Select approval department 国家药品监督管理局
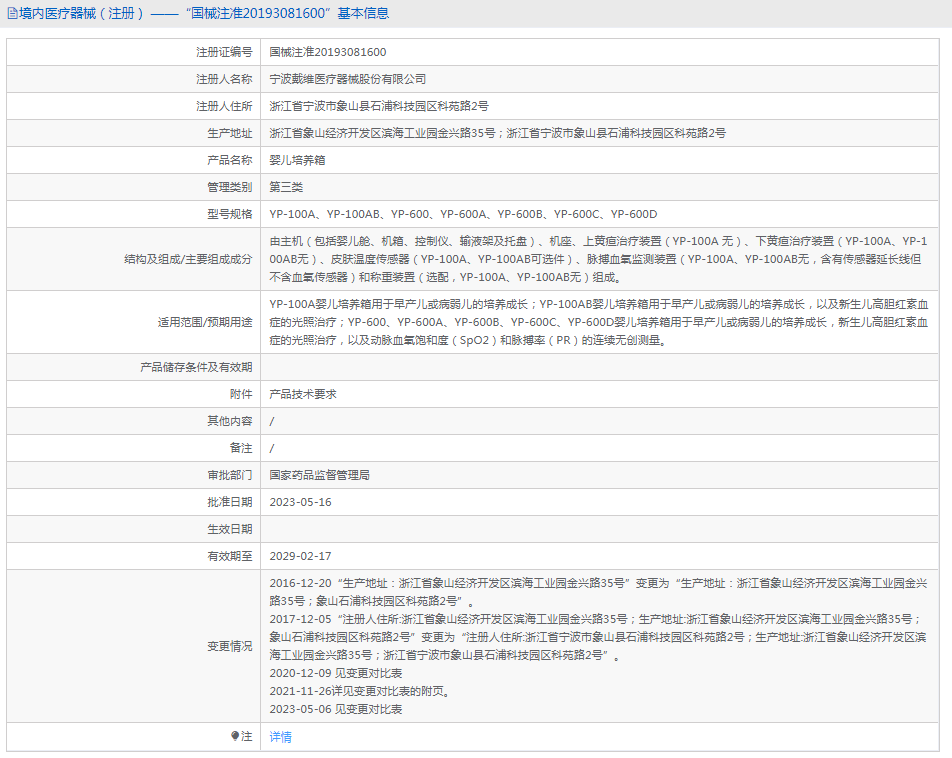 (x=327, y=475)
